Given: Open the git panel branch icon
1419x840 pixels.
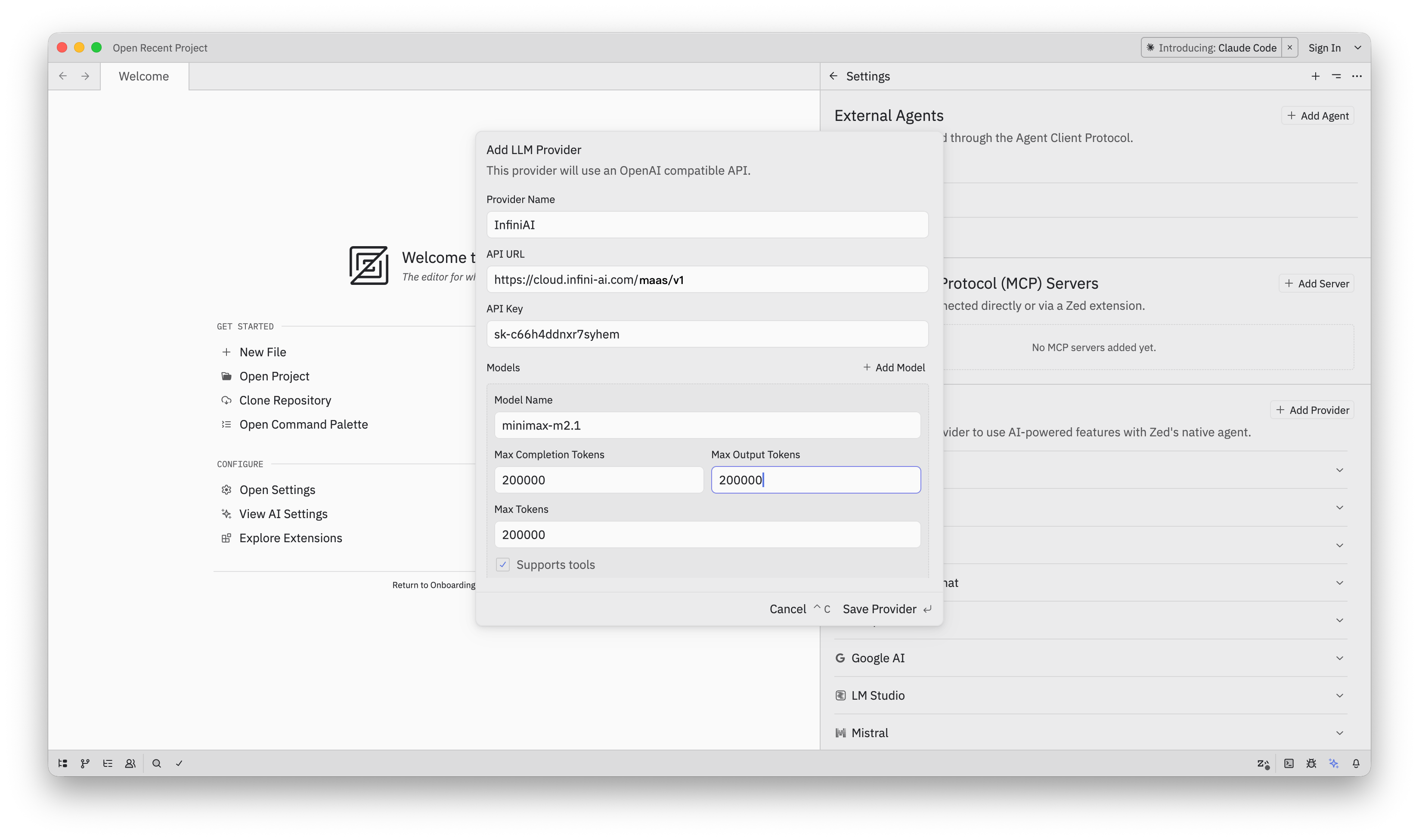Looking at the screenshot, I should click(85, 763).
